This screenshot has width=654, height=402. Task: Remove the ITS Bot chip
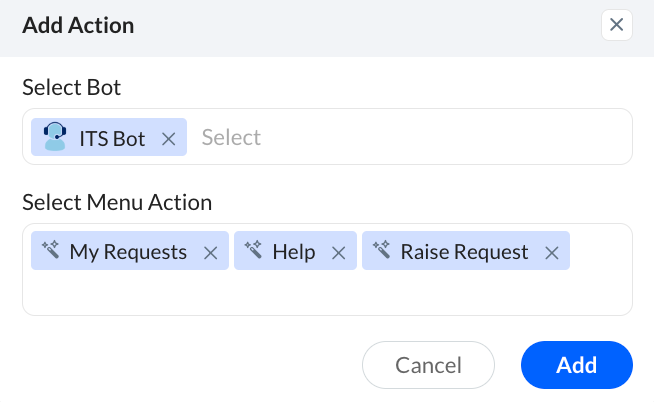pos(169,139)
